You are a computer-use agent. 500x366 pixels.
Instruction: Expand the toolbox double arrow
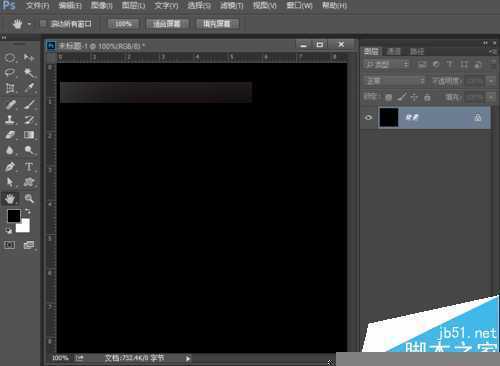pyautogui.click(x=4, y=38)
